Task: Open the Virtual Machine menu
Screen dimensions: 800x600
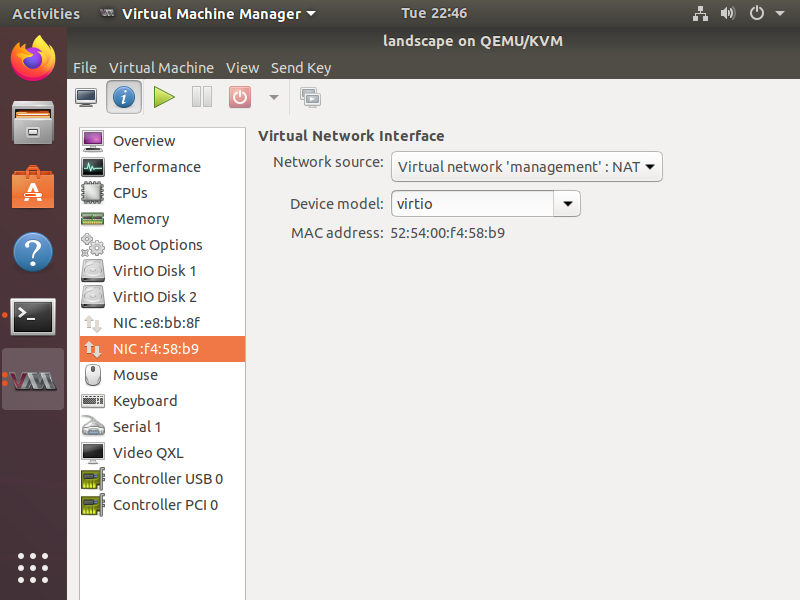Action: pos(161,68)
